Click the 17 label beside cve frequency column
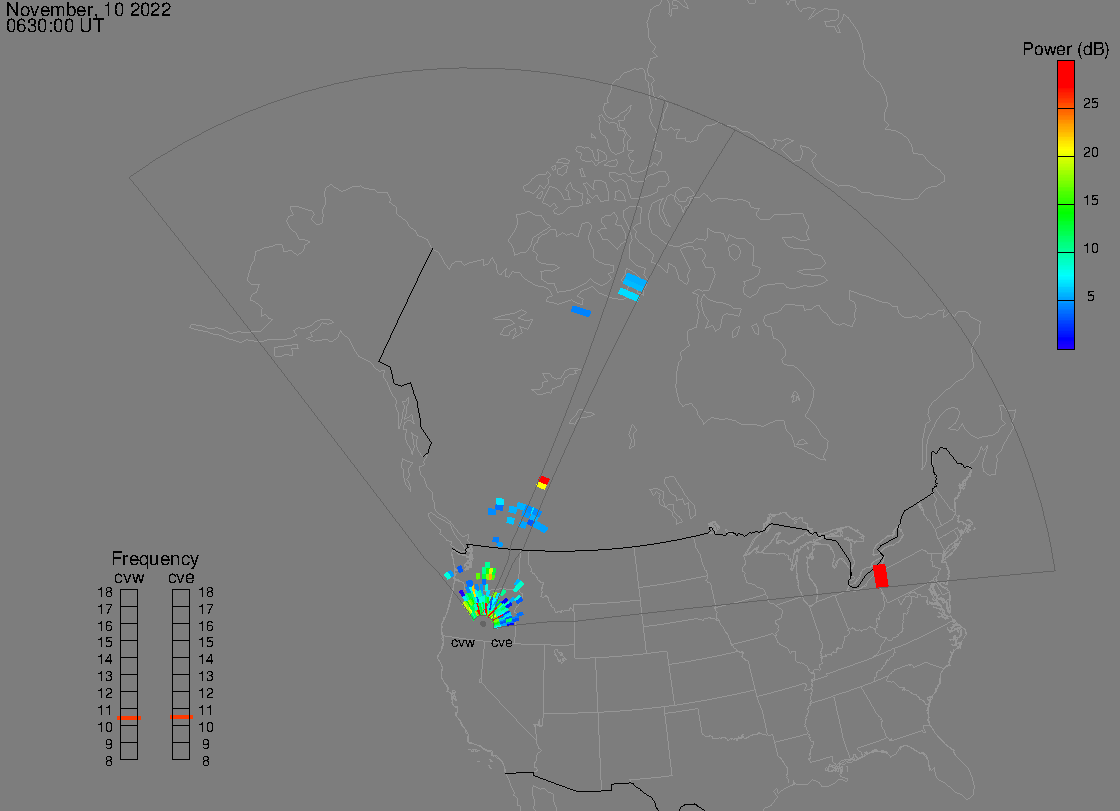This screenshot has width=1120, height=811. [x=206, y=610]
